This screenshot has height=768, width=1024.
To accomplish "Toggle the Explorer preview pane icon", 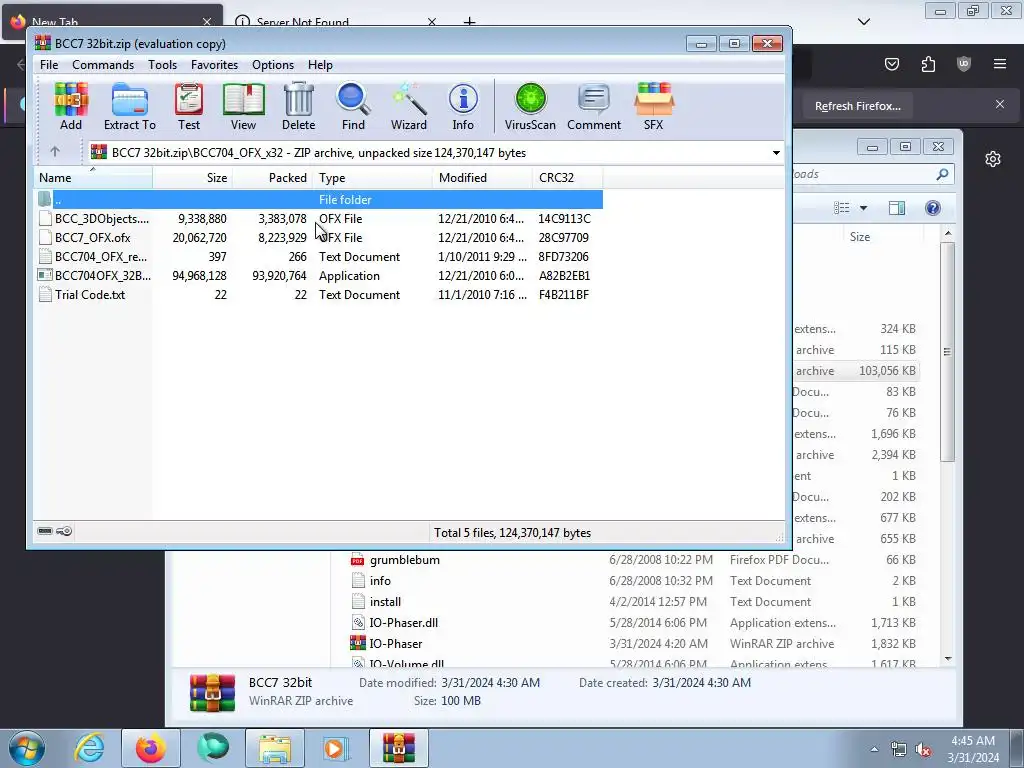I will [x=897, y=208].
